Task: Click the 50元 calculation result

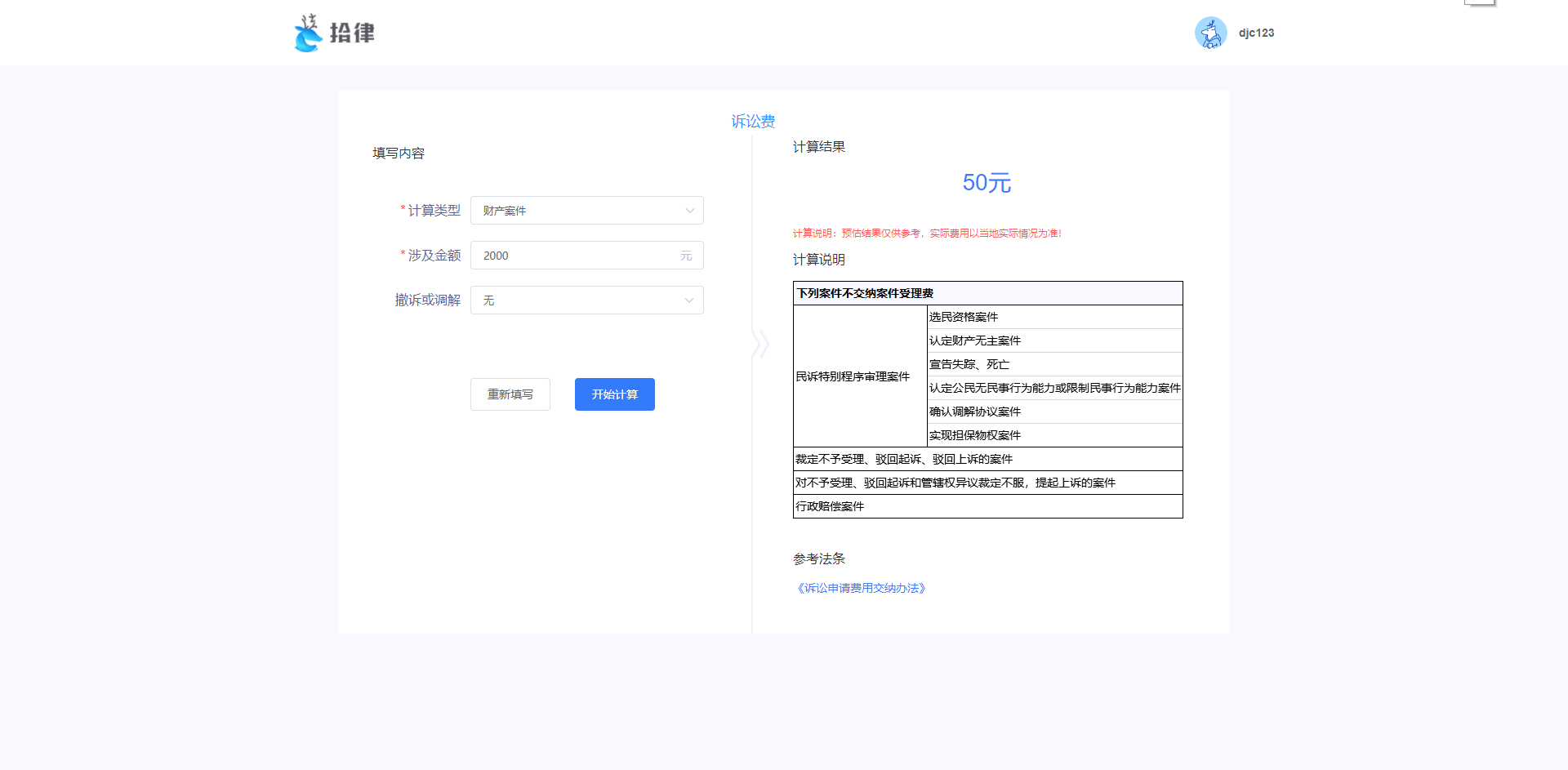Action: (987, 183)
